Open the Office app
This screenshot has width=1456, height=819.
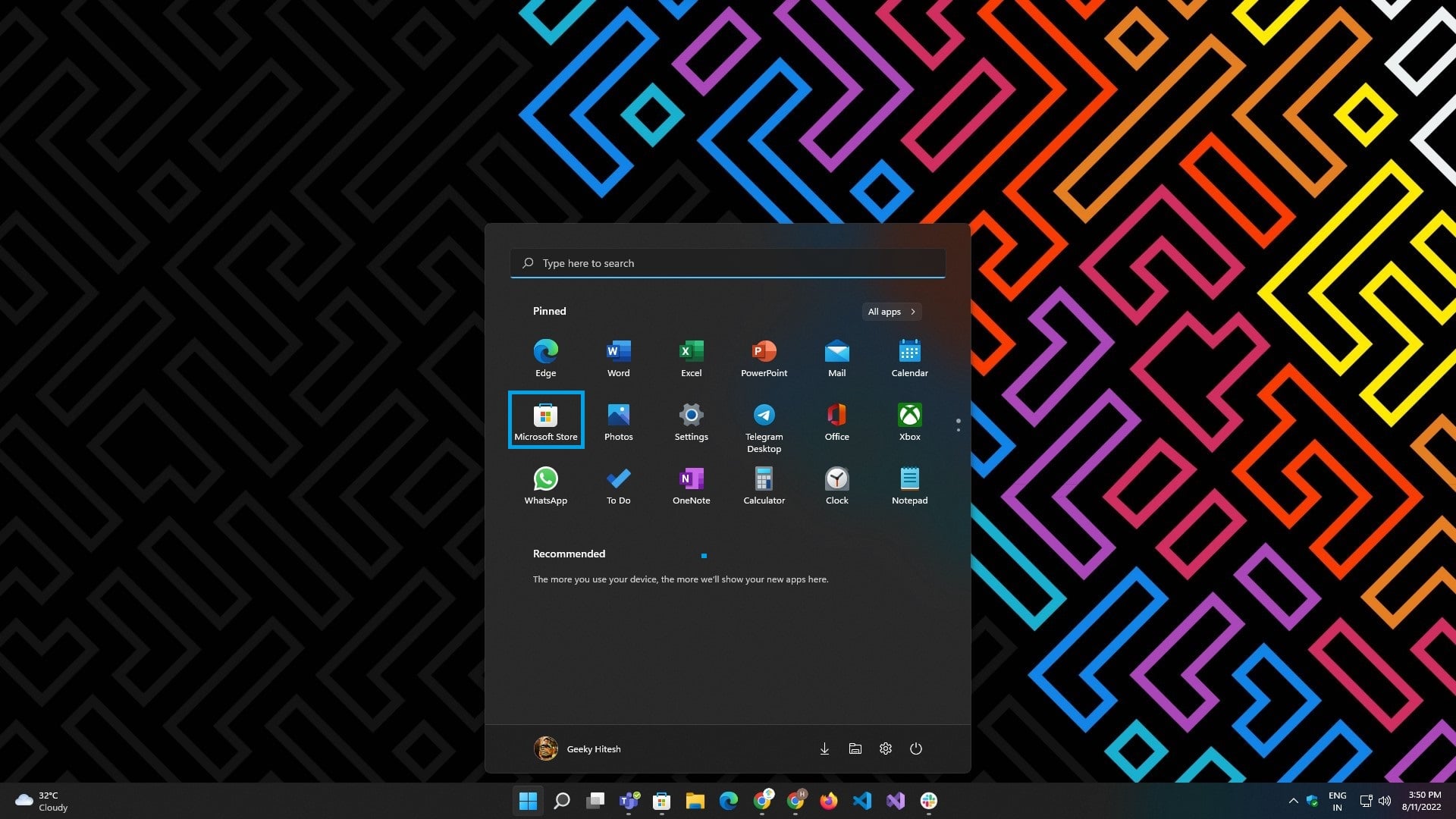[836, 422]
